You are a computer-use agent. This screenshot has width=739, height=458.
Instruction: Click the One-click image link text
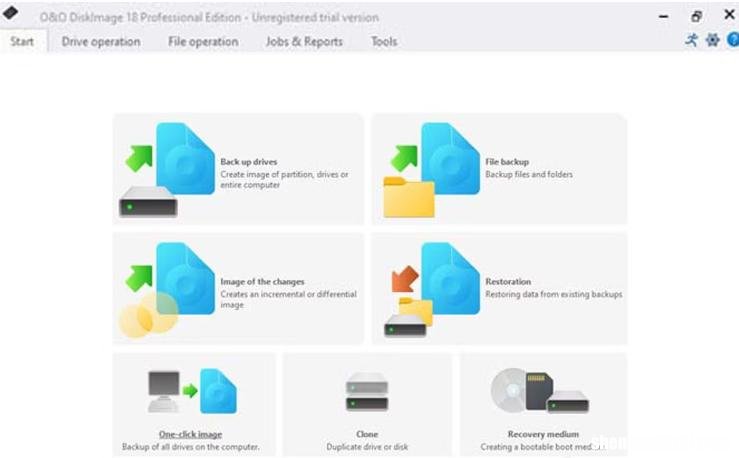tap(190, 434)
